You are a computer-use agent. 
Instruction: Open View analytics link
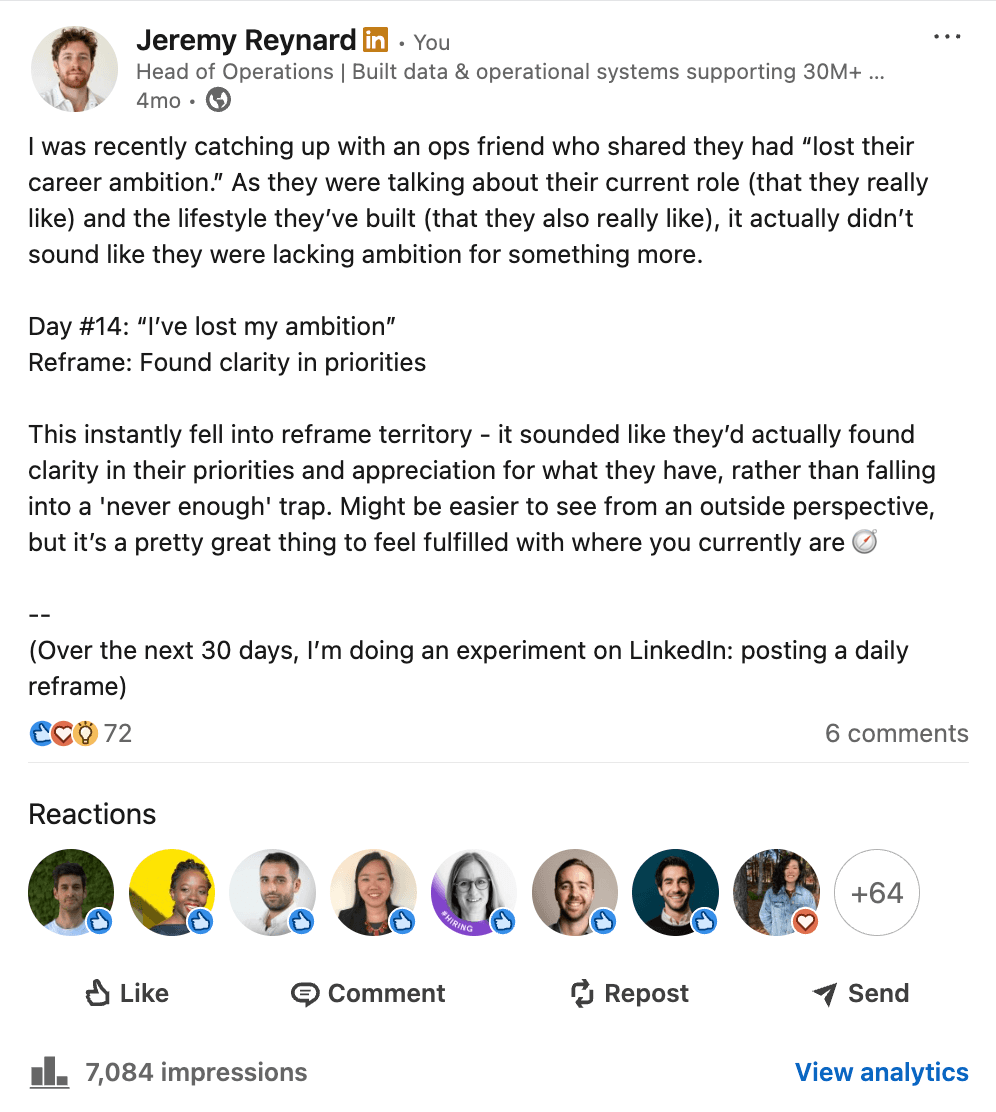pyautogui.click(x=881, y=1073)
